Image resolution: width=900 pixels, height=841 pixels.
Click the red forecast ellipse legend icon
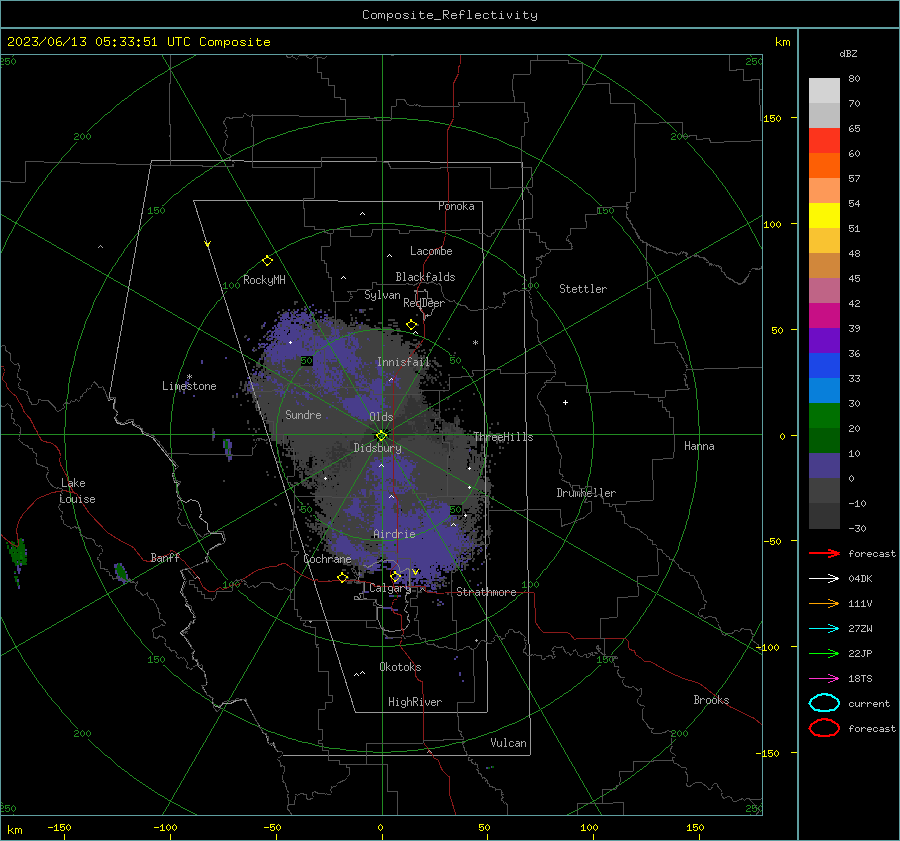[824, 728]
